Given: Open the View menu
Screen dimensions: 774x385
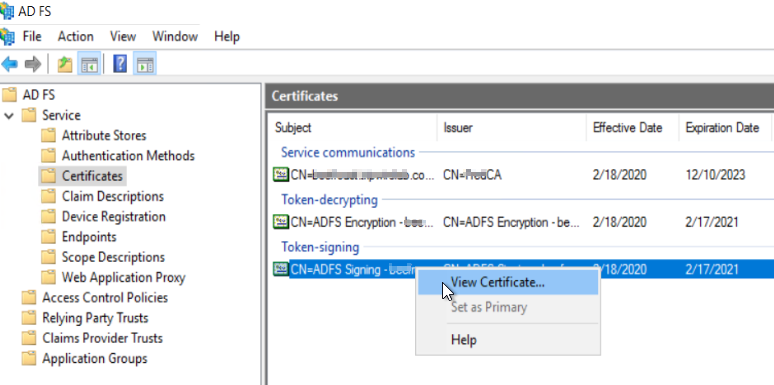Looking at the screenshot, I should click(123, 37).
